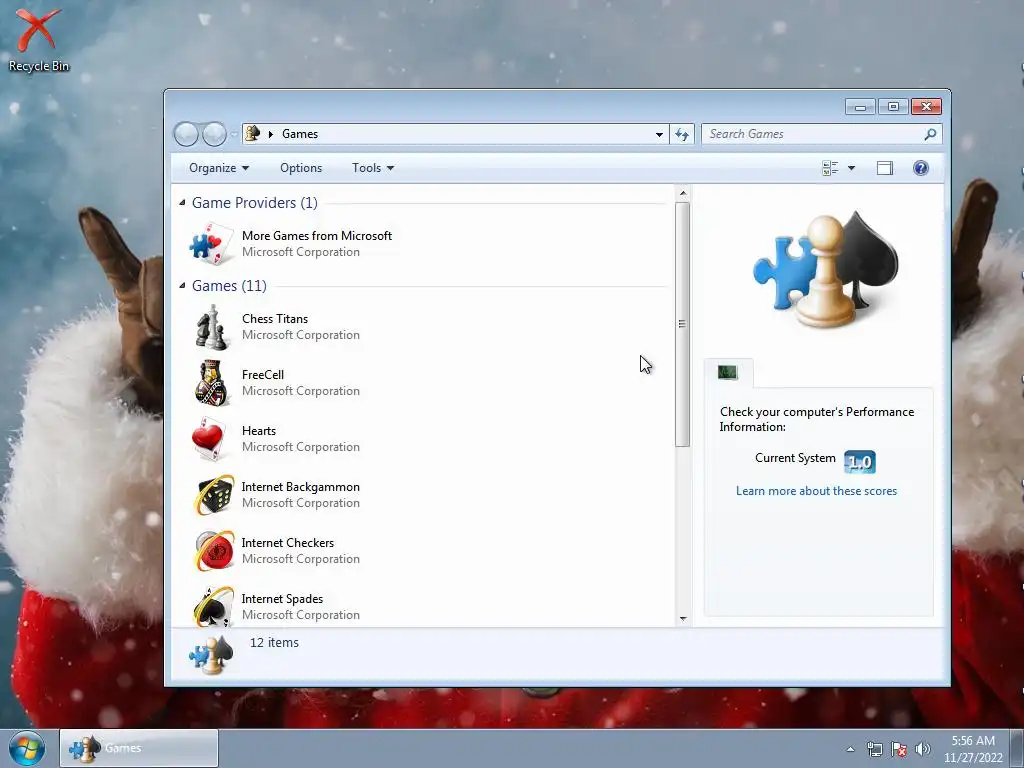Image resolution: width=1024 pixels, height=768 pixels.
Task: Click the Back navigation arrow
Action: [x=186, y=134]
